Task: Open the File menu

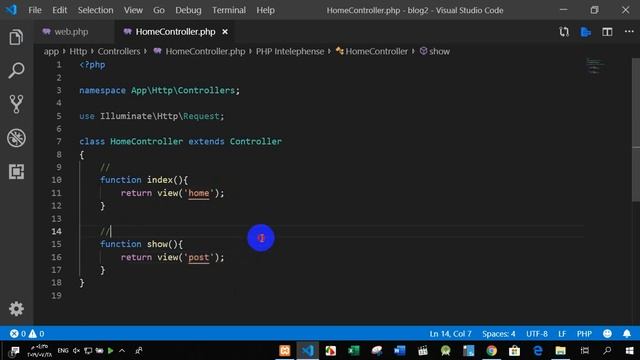Action: pos(35,10)
